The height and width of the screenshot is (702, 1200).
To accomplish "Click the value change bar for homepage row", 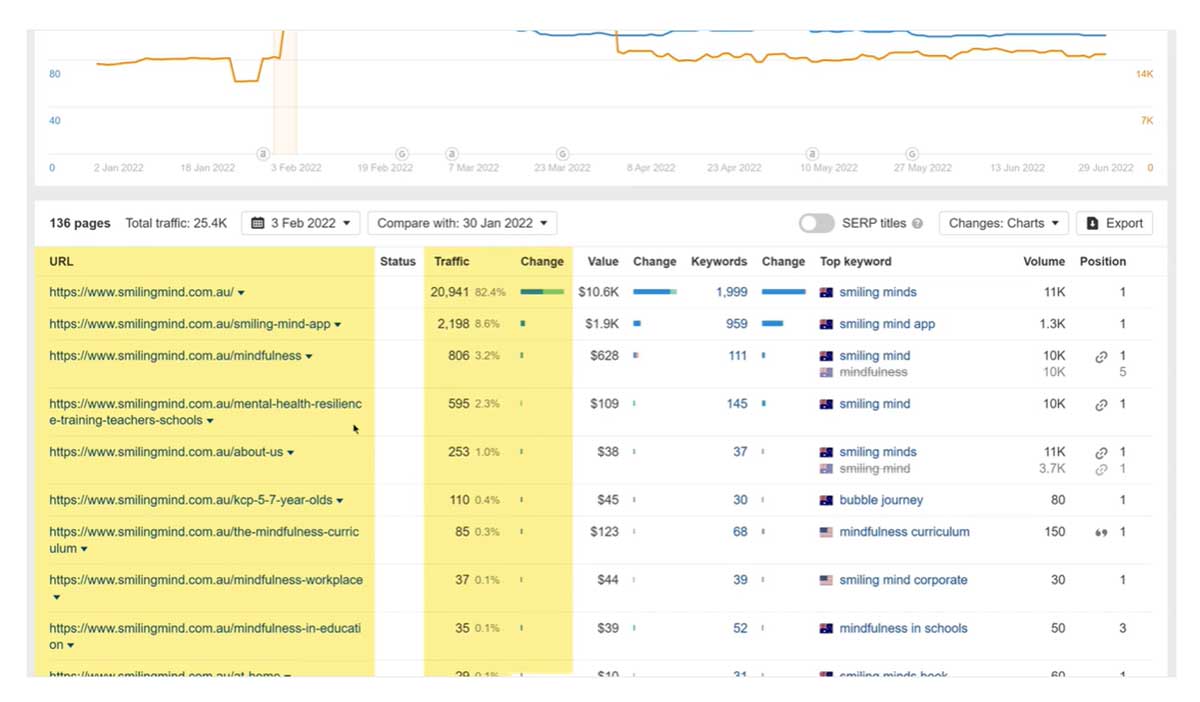I will click(655, 292).
